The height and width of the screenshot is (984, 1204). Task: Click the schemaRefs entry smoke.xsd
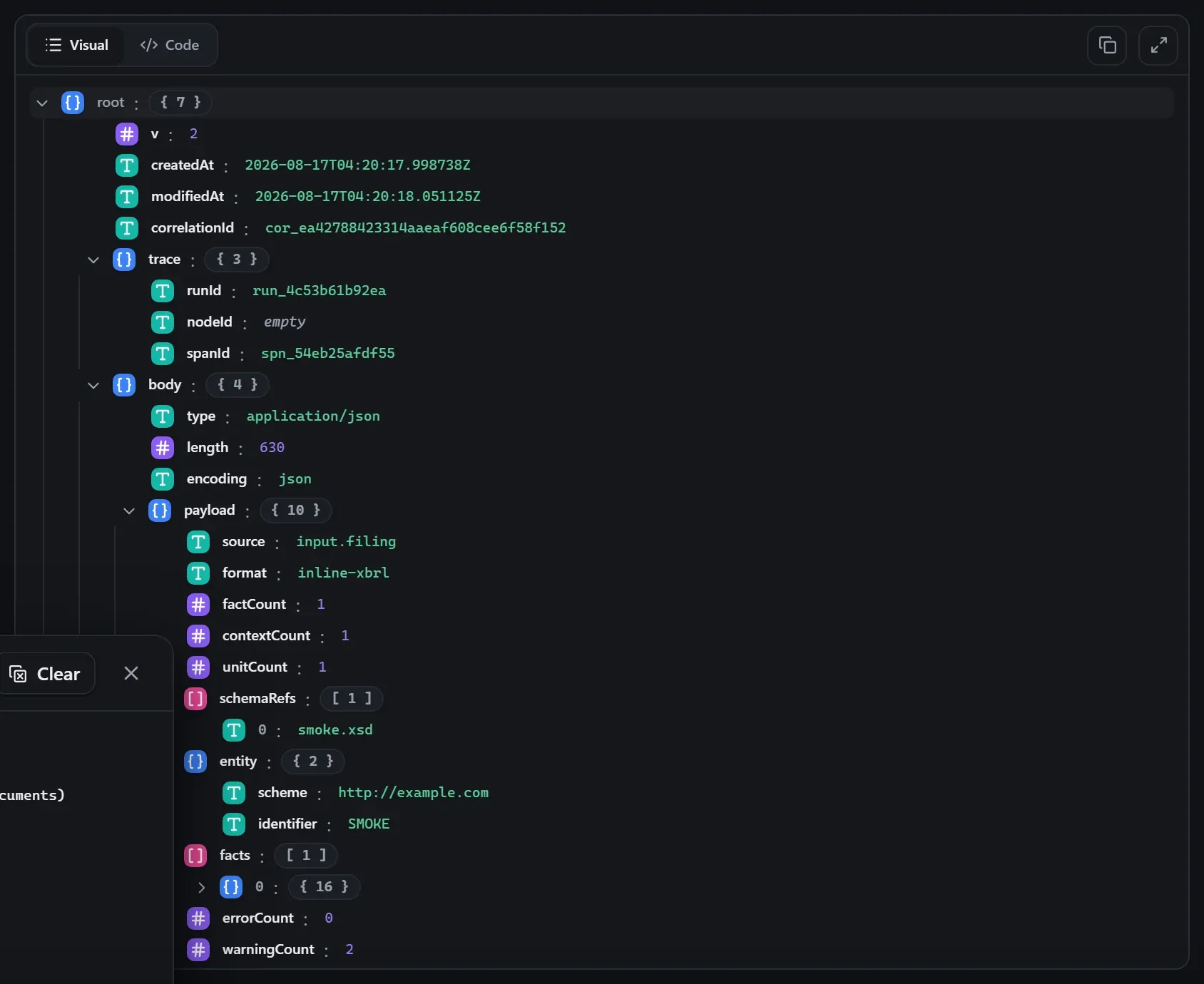pos(335,730)
